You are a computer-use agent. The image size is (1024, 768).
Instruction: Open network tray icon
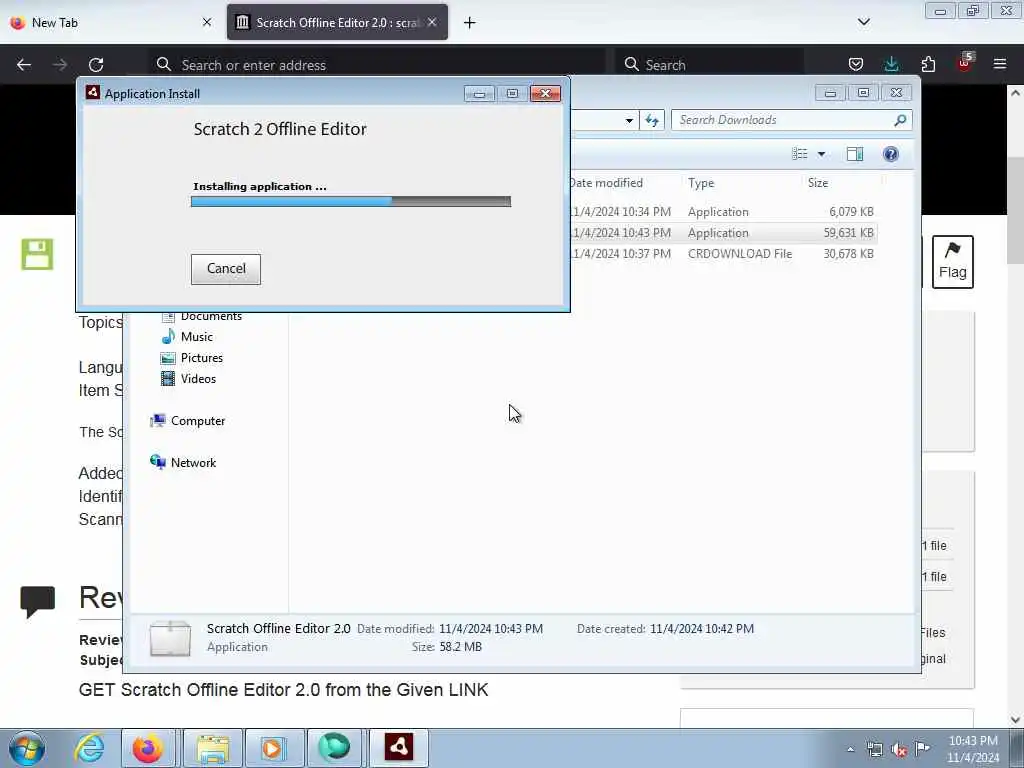coord(874,750)
